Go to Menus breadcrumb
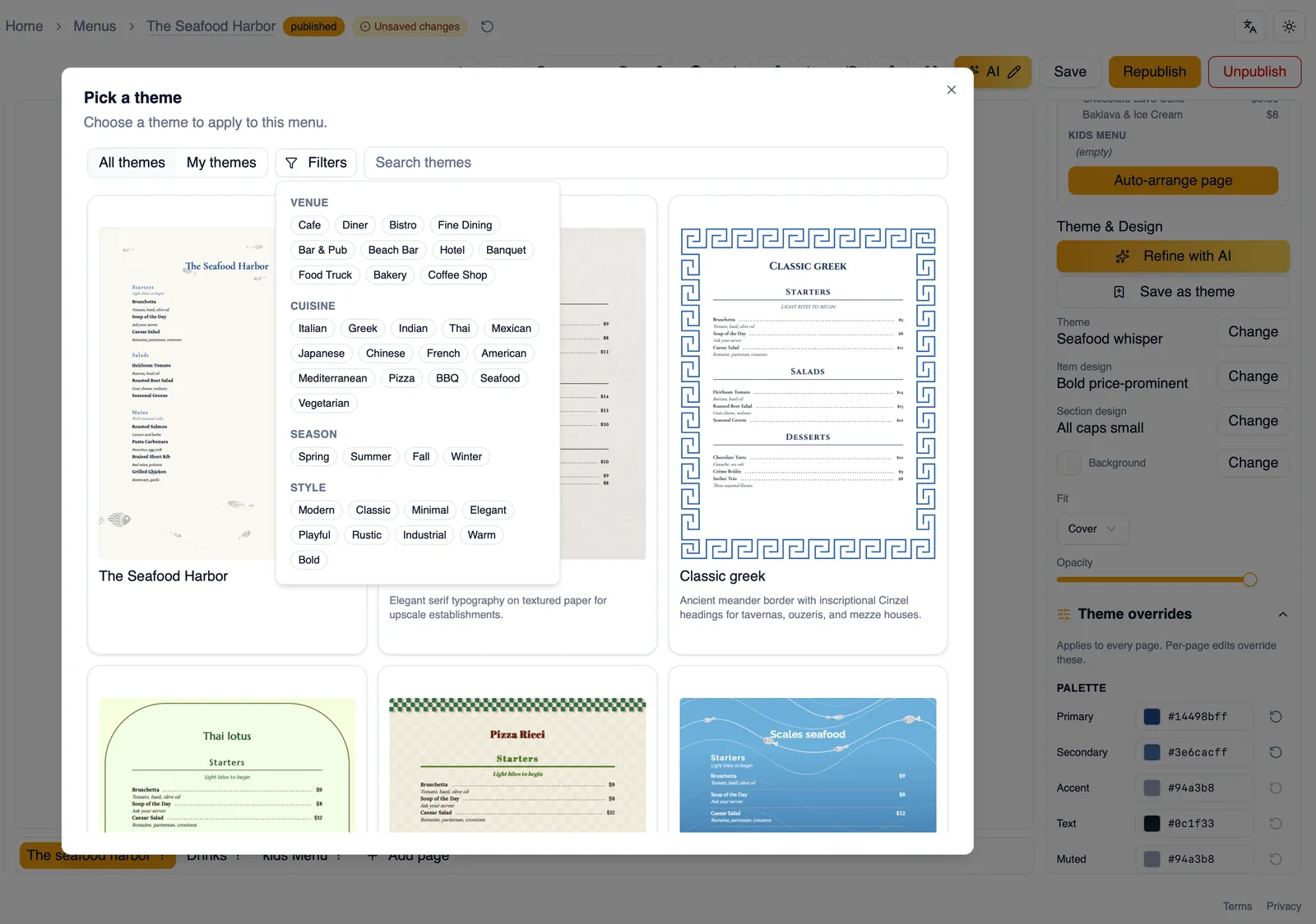 pos(95,26)
